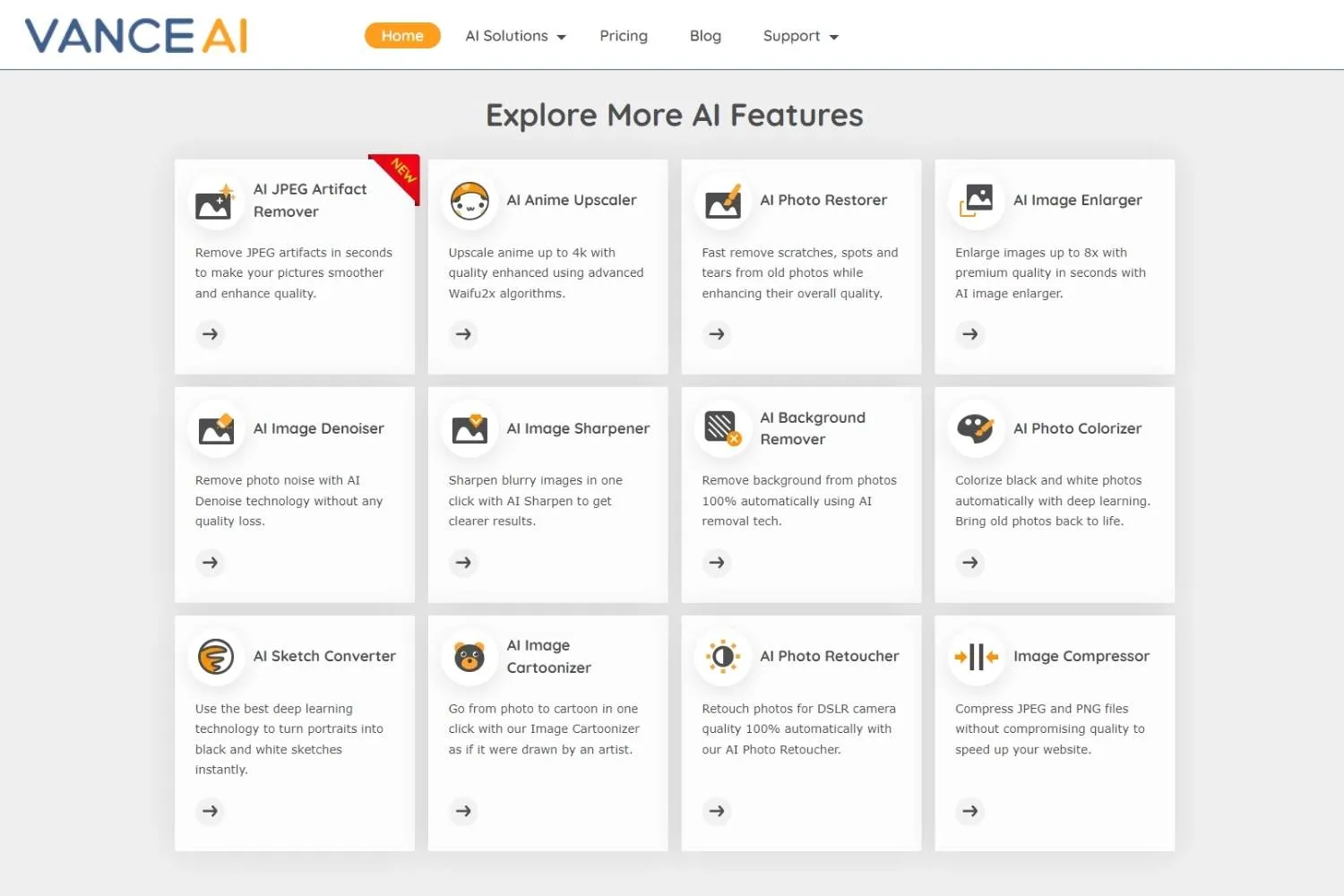Click the 'Enlarge images up to 8x' description
The image size is (1344, 896).
(1050, 273)
